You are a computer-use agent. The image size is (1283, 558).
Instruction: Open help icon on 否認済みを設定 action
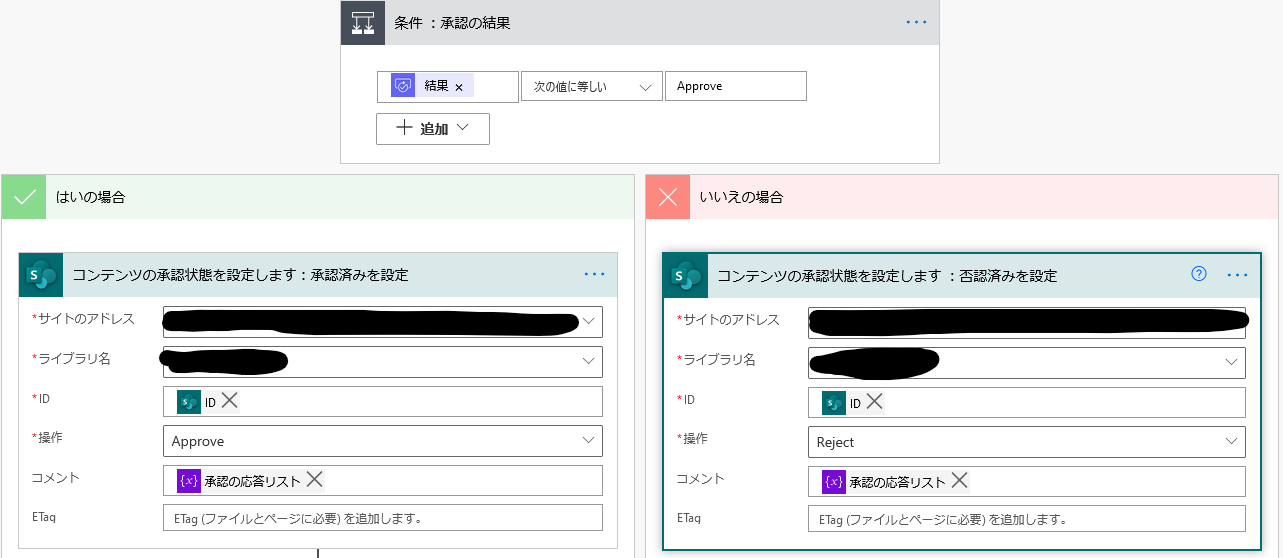(1199, 274)
